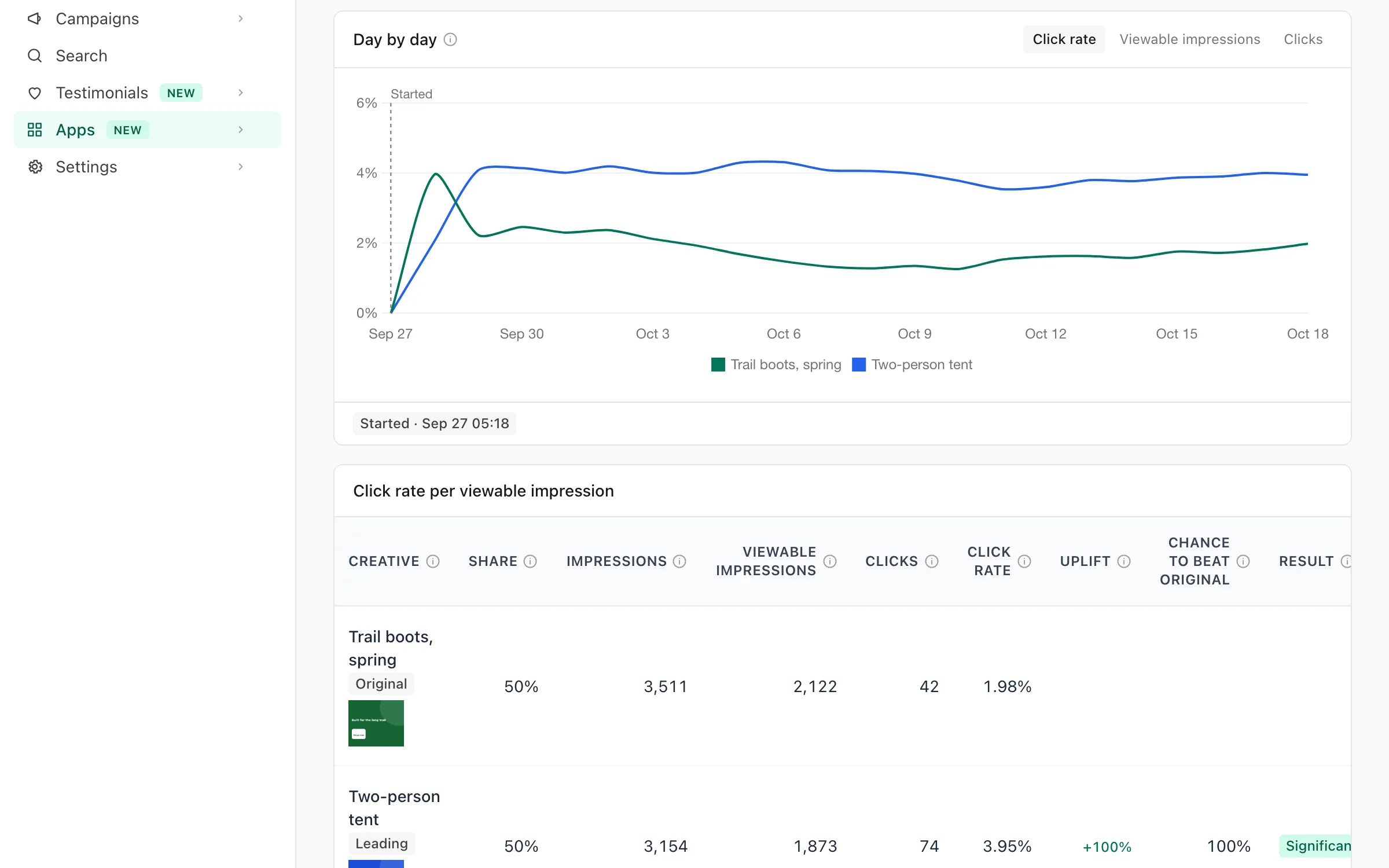The height and width of the screenshot is (868, 1389).
Task: Click the 100% chance to beat value
Action: pyautogui.click(x=1229, y=846)
